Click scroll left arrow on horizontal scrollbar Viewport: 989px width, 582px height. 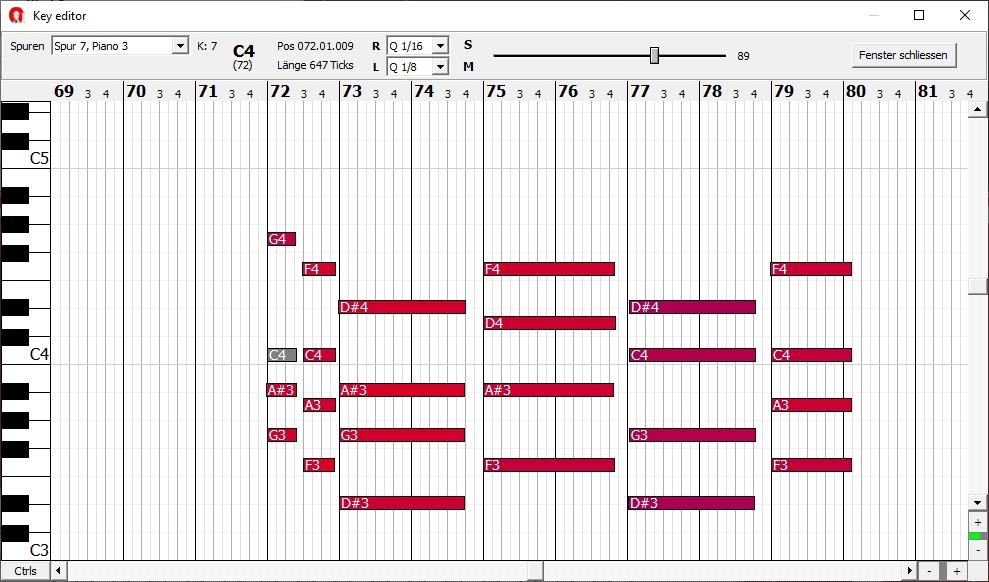59,571
